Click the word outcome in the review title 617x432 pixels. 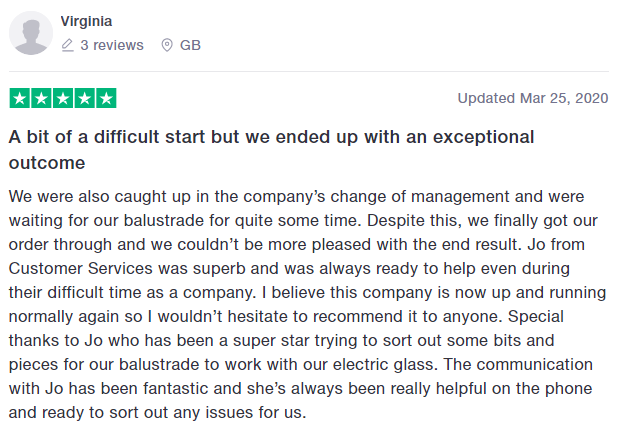point(47,163)
